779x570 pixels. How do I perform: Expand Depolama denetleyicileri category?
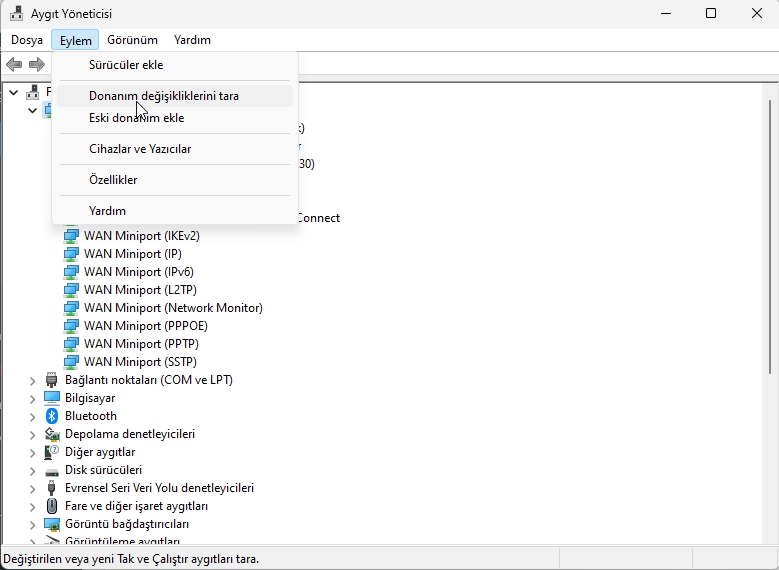[x=32, y=435]
